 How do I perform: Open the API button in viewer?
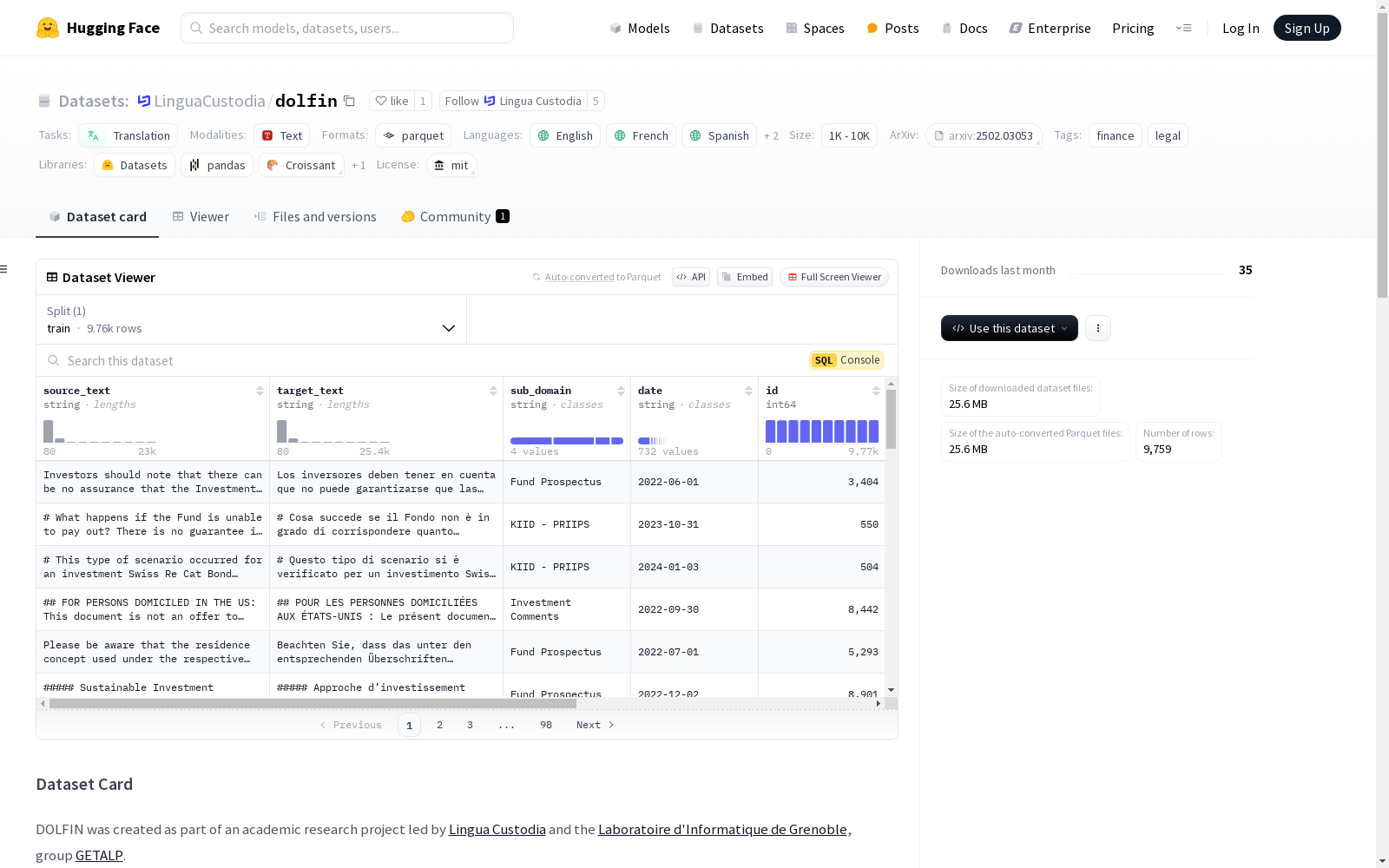coord(691,277)
